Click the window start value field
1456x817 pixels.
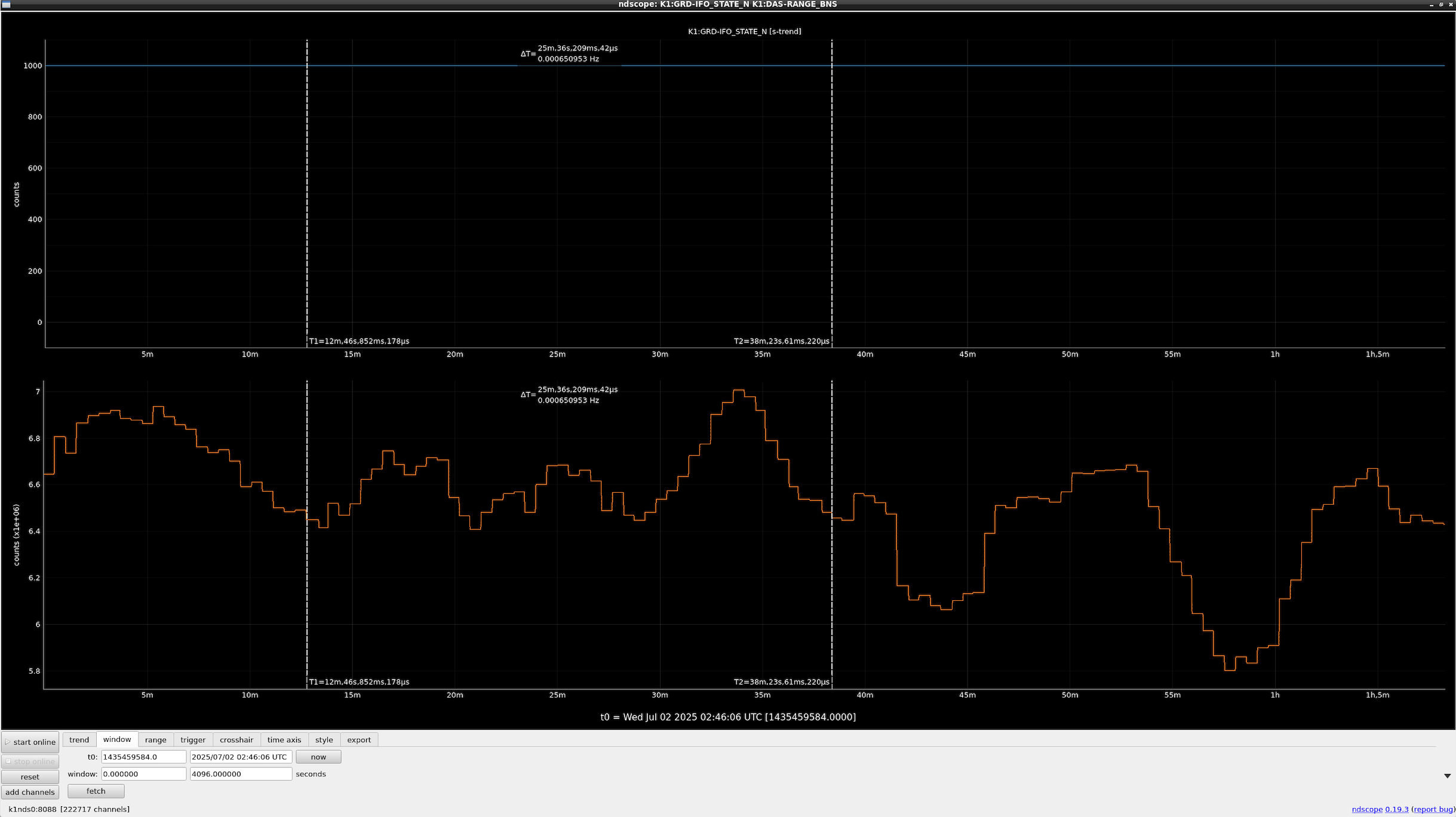143,774
